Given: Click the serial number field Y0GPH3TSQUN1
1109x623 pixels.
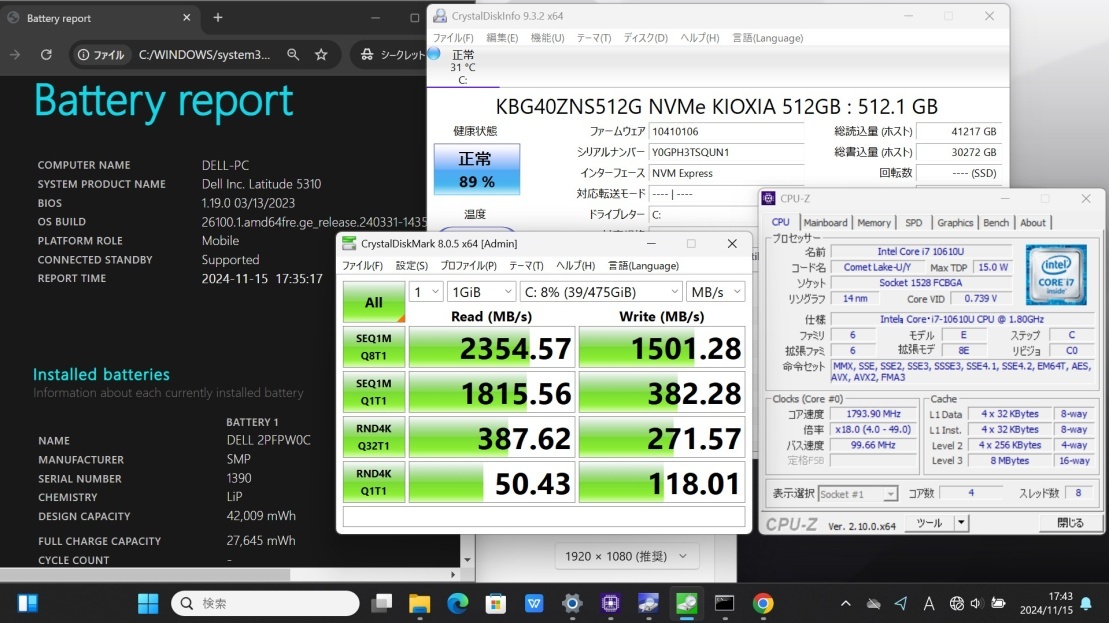Looking at the screenshot, I should pos(726,152).
